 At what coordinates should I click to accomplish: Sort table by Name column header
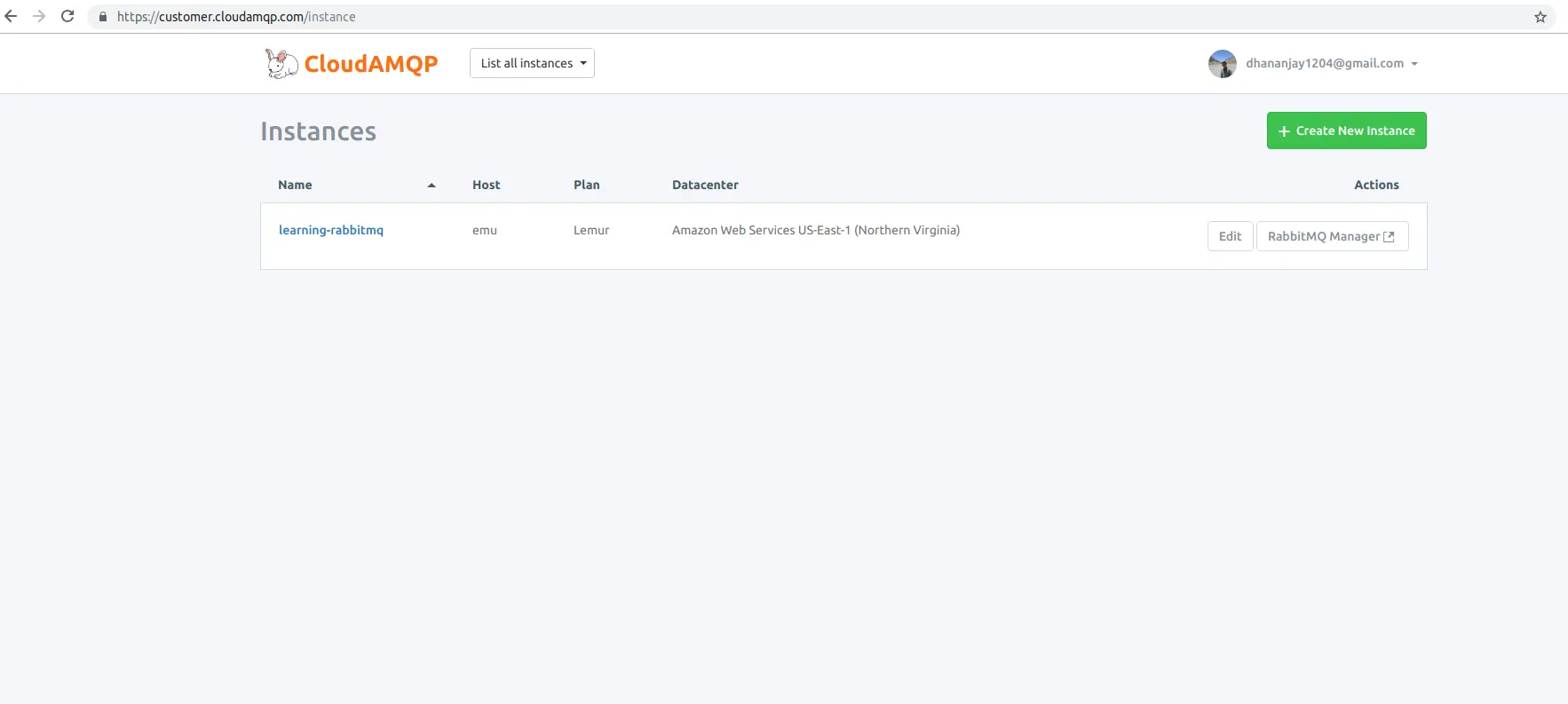(x=295, y=185)
